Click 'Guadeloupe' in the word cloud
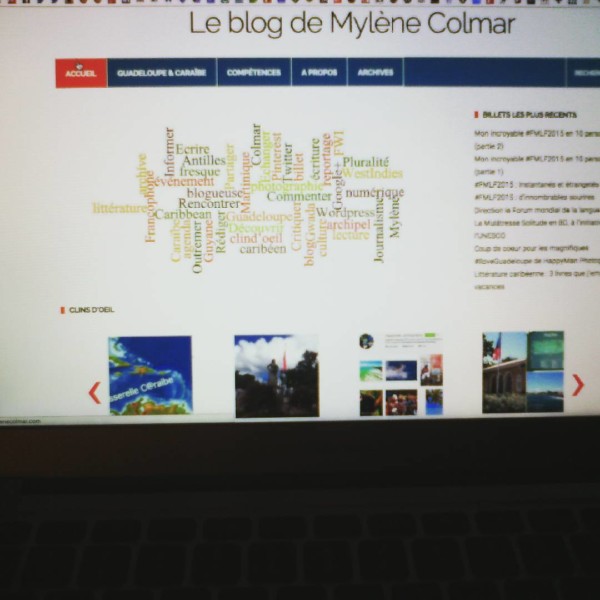 click(x=259, y=216)
